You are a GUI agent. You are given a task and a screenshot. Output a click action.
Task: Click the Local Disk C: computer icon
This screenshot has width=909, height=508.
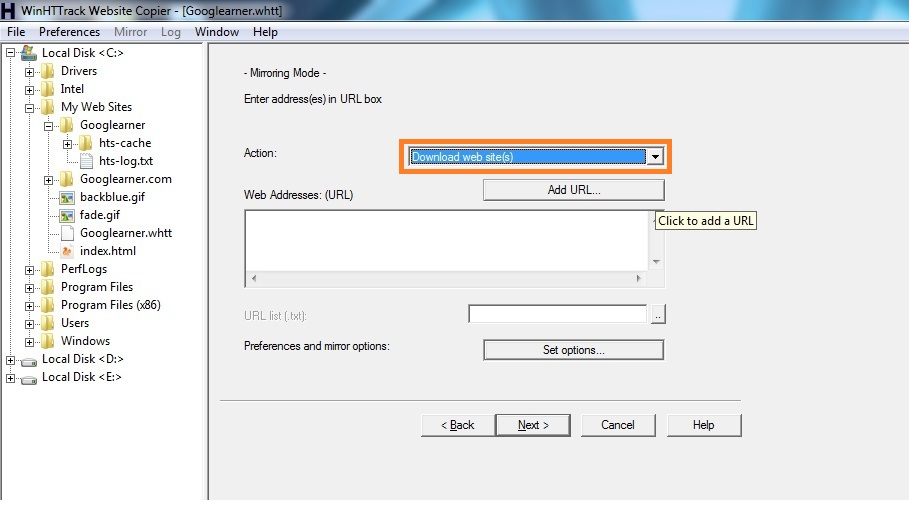coord(29,53)
